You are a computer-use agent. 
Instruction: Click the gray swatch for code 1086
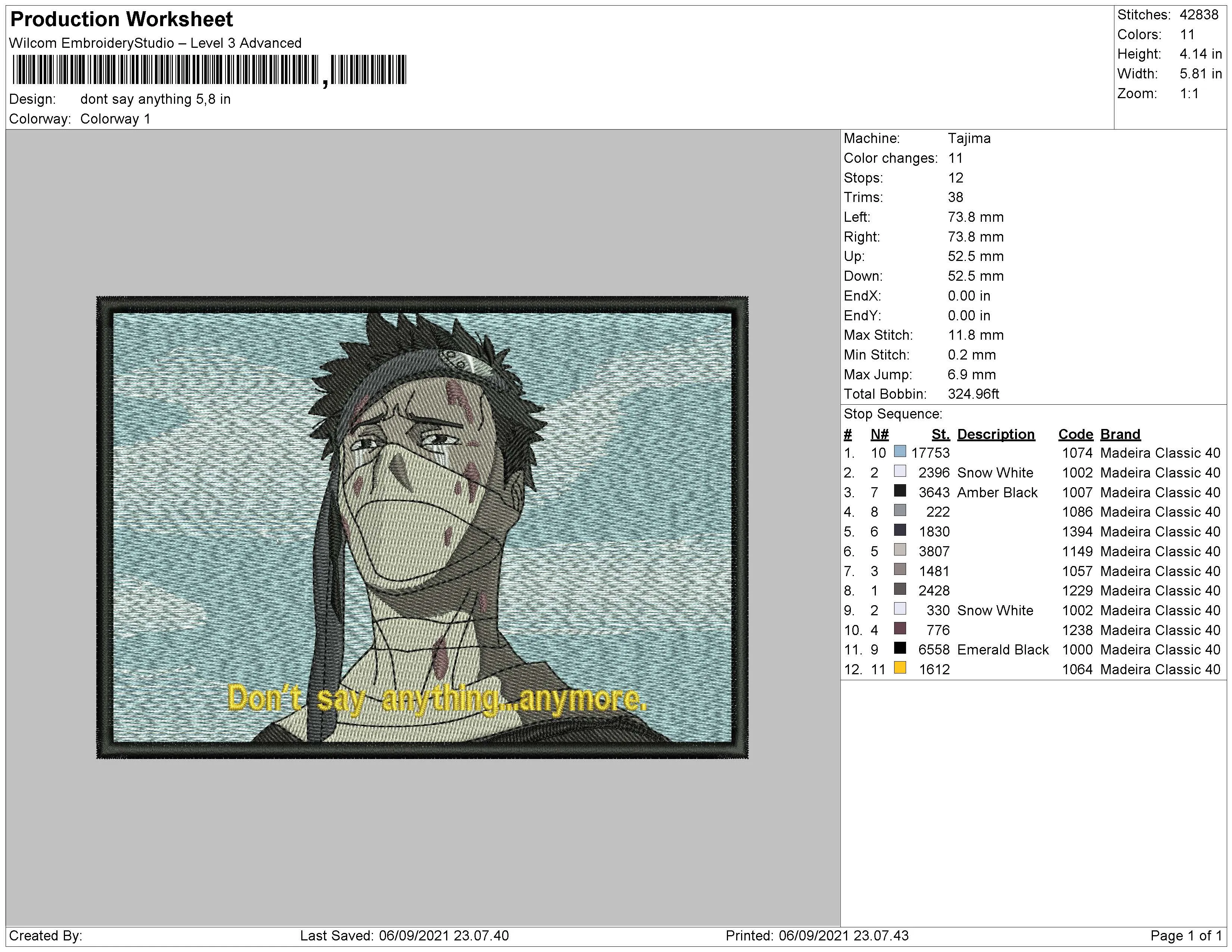coord(900,510)
